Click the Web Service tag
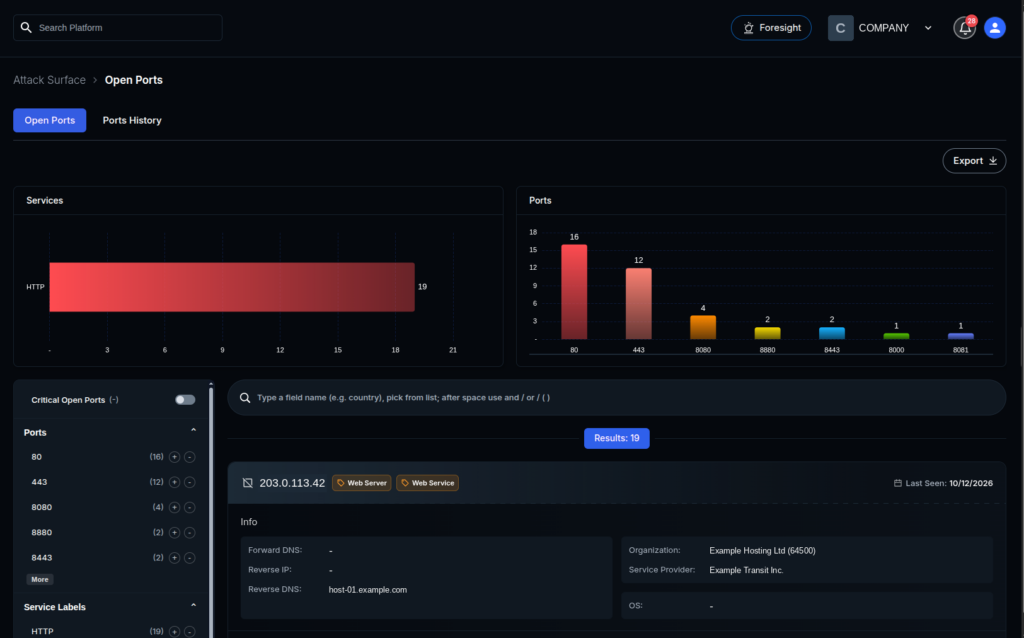The height and width of the screenshot is (638, 1024). coord(428,483)
